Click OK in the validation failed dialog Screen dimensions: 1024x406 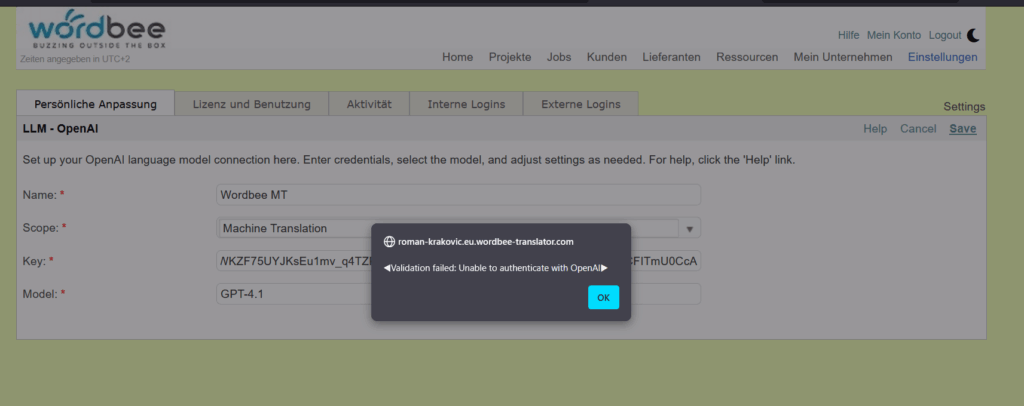[603, 297]
